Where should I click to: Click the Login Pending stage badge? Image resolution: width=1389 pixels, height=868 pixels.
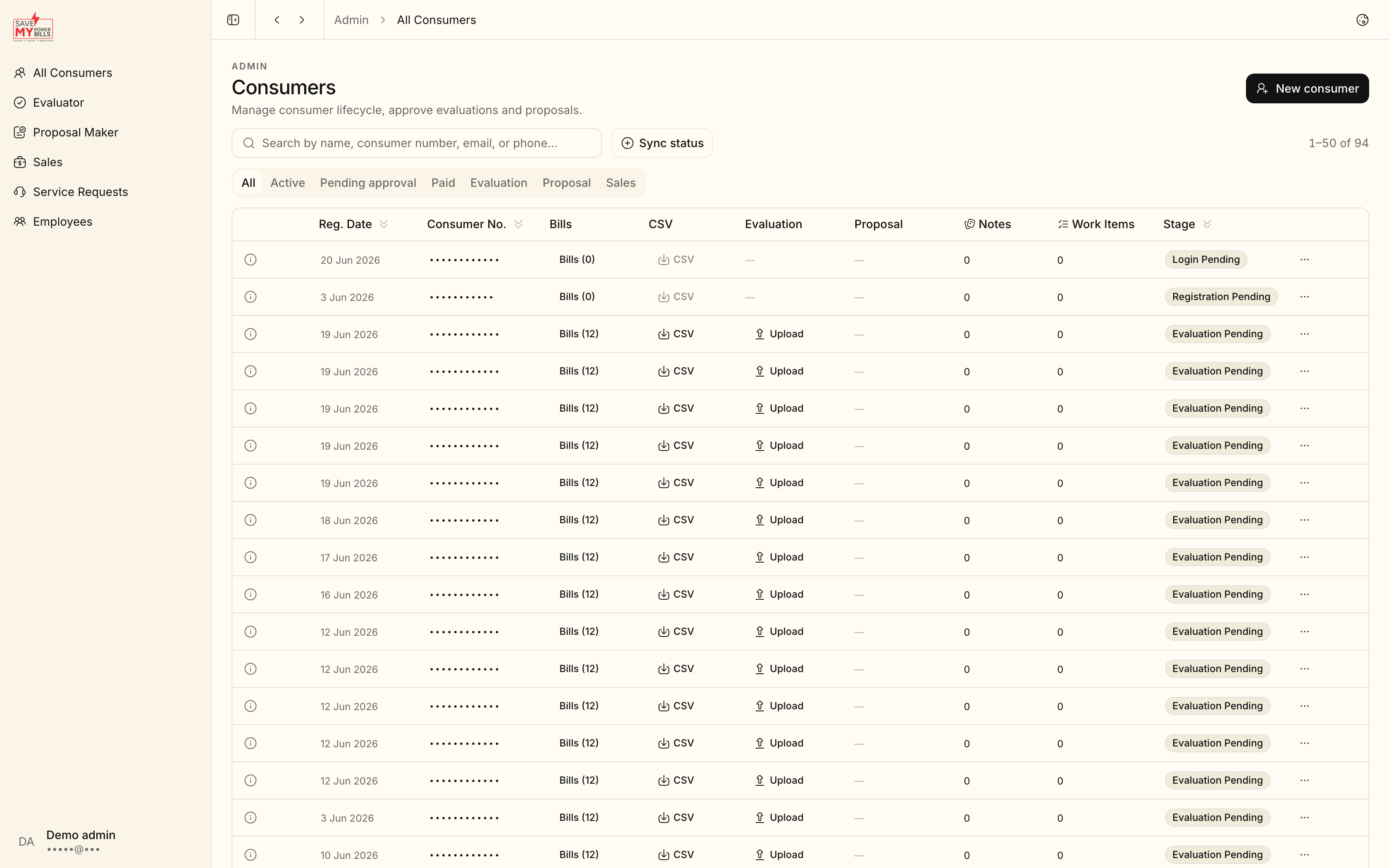click(x=1206, y=260)
